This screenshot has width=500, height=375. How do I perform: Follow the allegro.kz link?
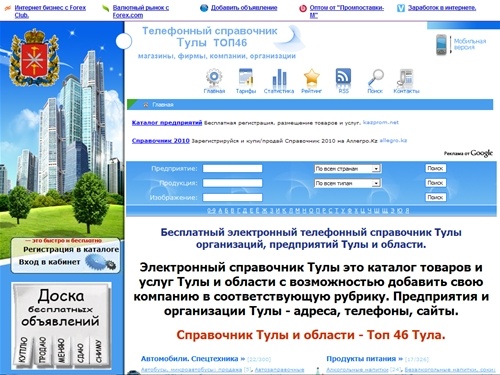click(x=393, y=140)
